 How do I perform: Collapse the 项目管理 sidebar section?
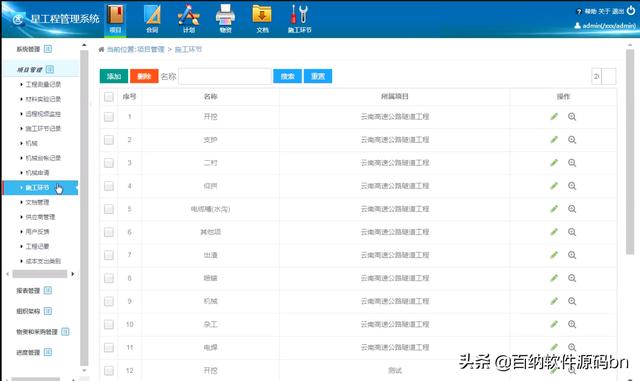(x=50, y=69)
